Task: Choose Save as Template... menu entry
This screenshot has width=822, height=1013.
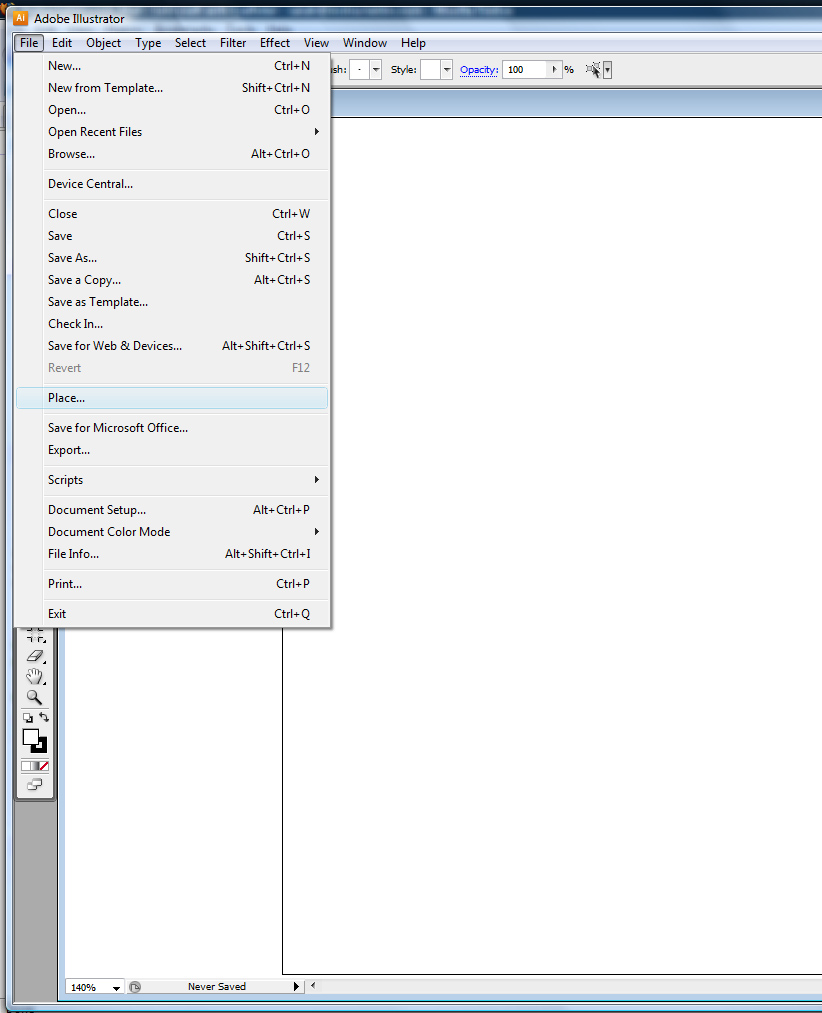Action: 172,302
